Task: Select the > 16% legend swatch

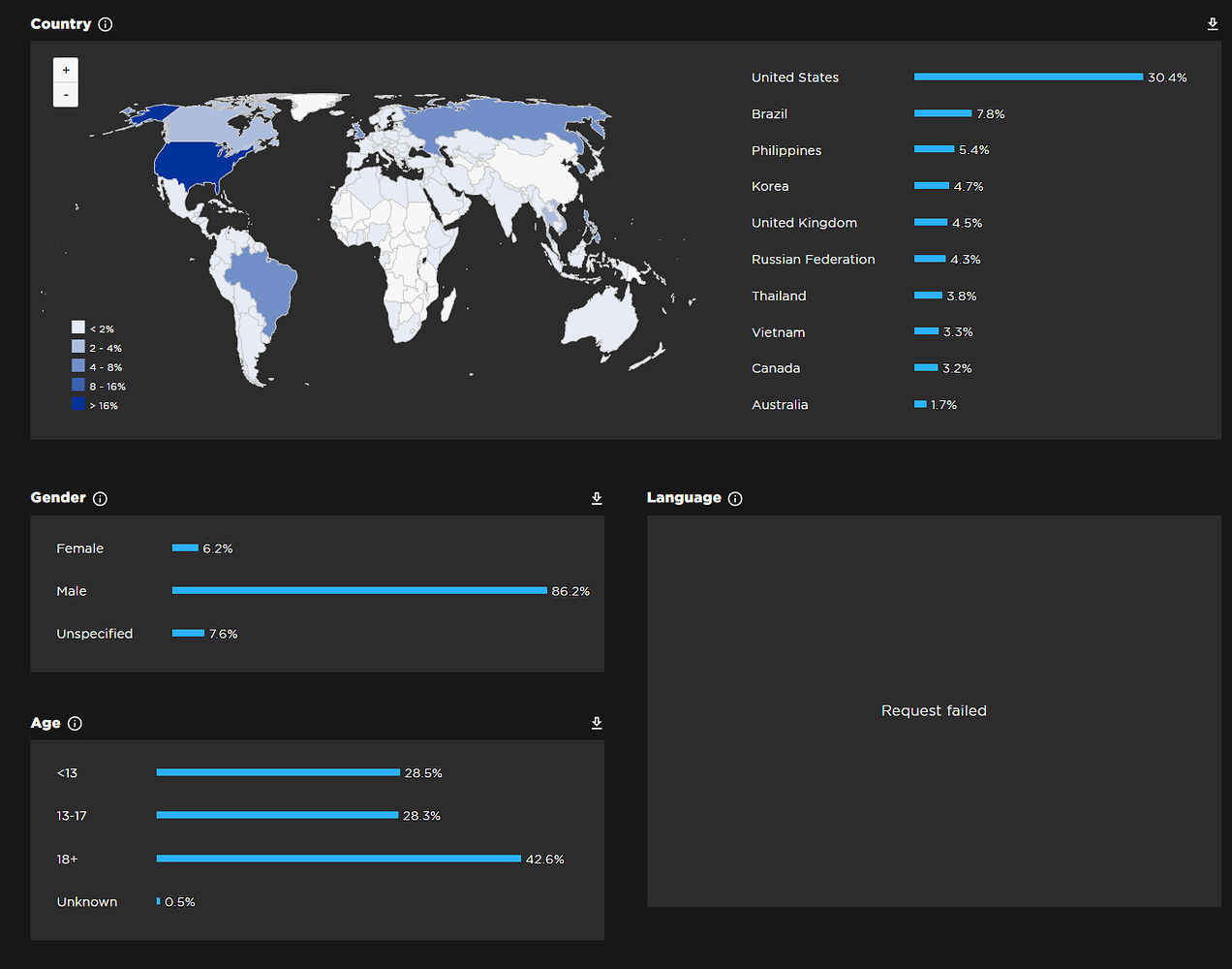Action: click(x=78, y=405)
